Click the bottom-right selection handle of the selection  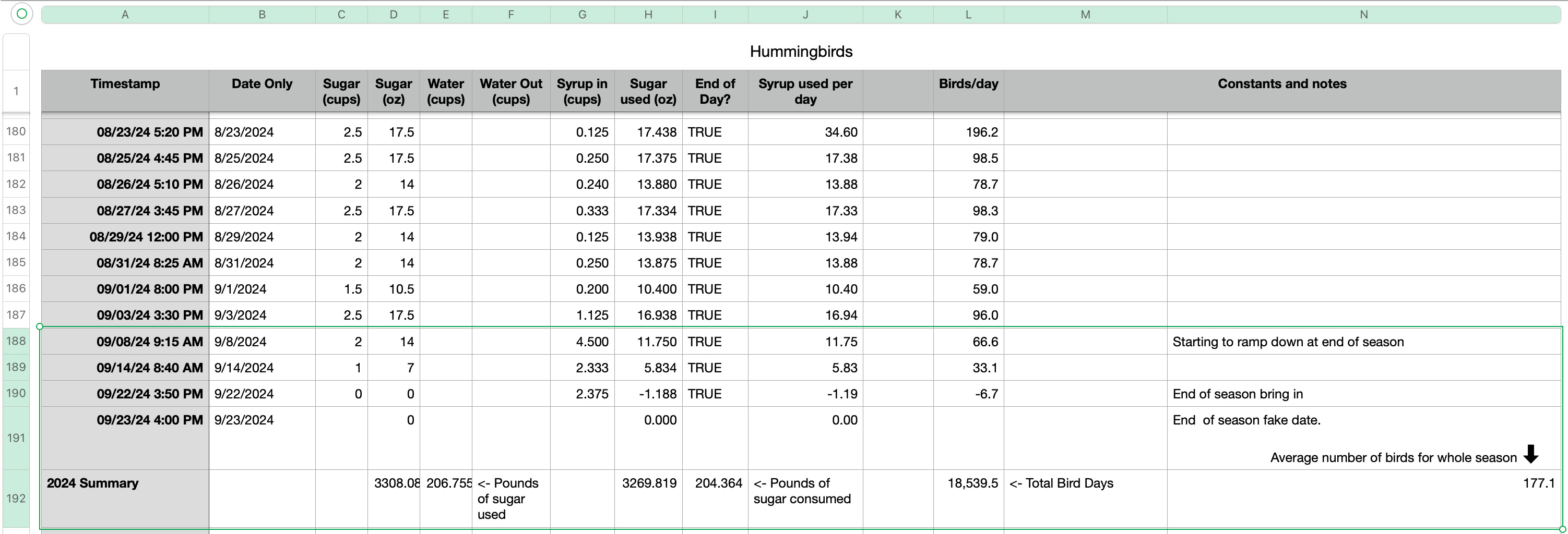[x=1562, y=529]
